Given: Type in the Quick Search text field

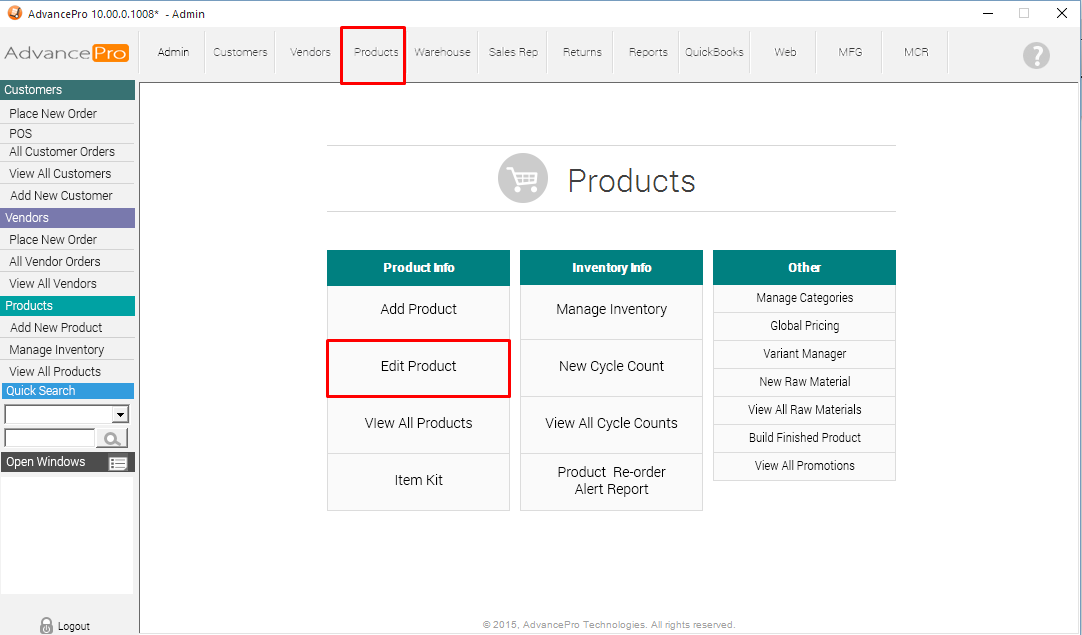Looking at the screenshot, I should point(49,438).
